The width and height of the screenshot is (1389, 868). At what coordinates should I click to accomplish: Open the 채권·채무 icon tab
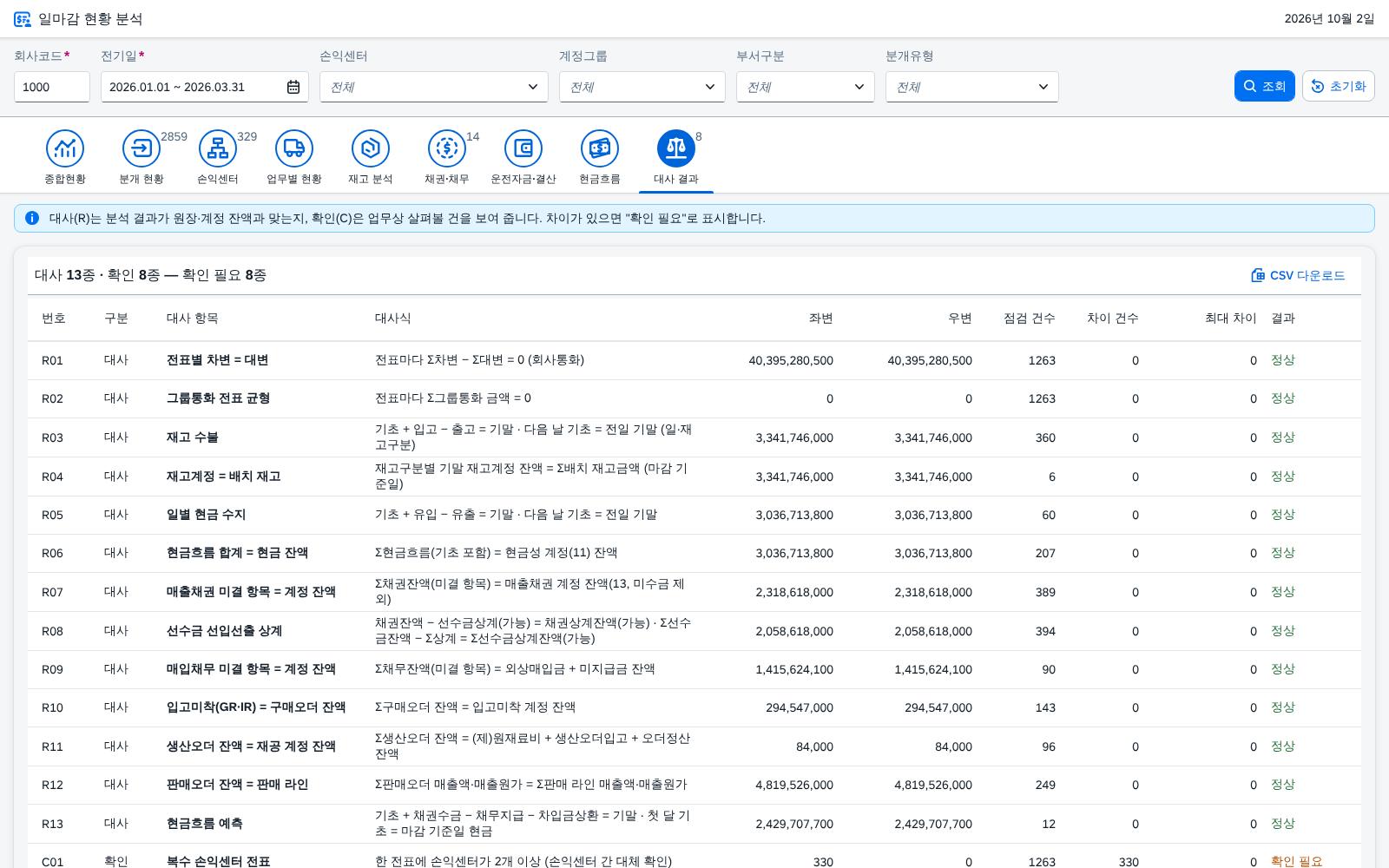(447, 148)
